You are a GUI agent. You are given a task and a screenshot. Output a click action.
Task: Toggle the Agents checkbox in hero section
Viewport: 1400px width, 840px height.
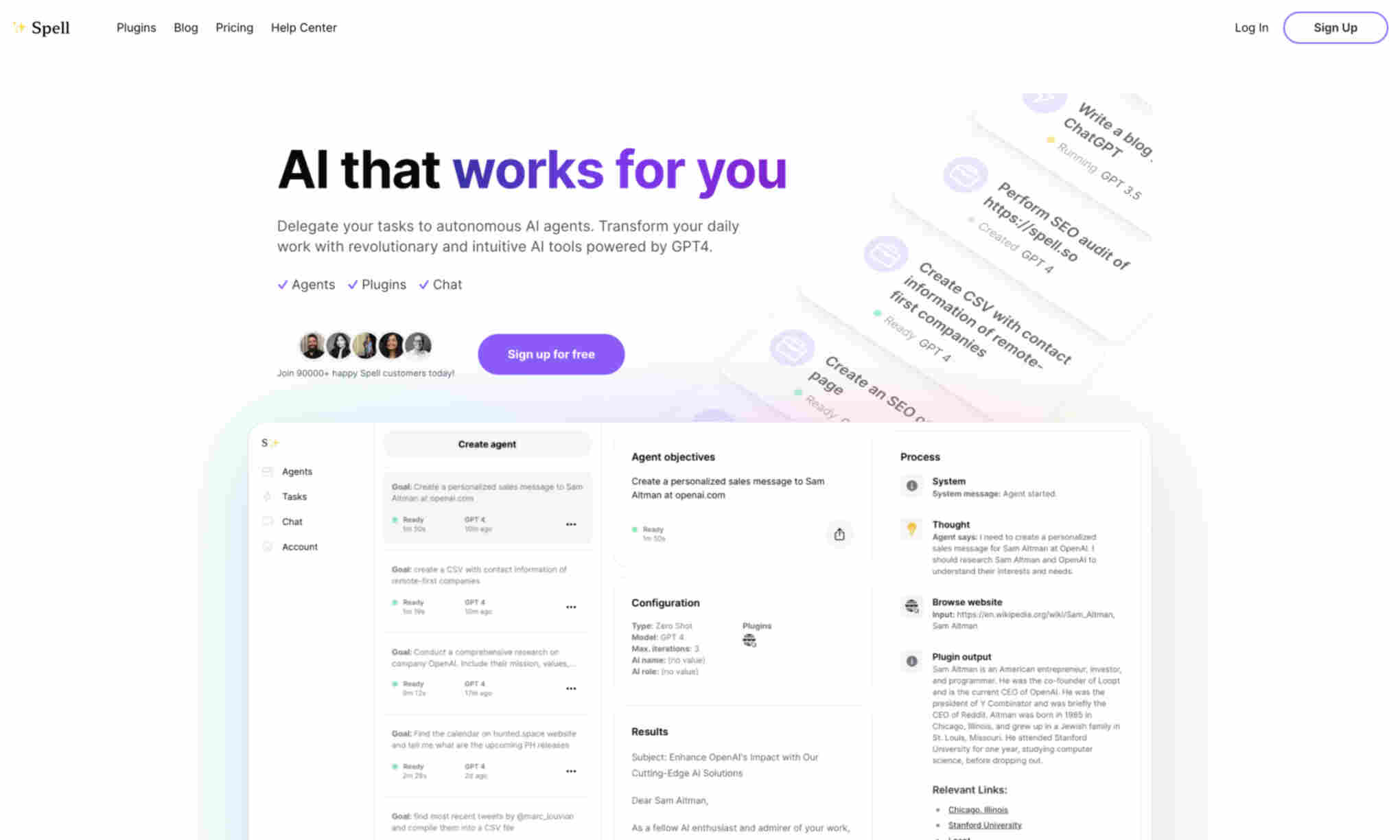pyautogui.click(x=283, y=284)
